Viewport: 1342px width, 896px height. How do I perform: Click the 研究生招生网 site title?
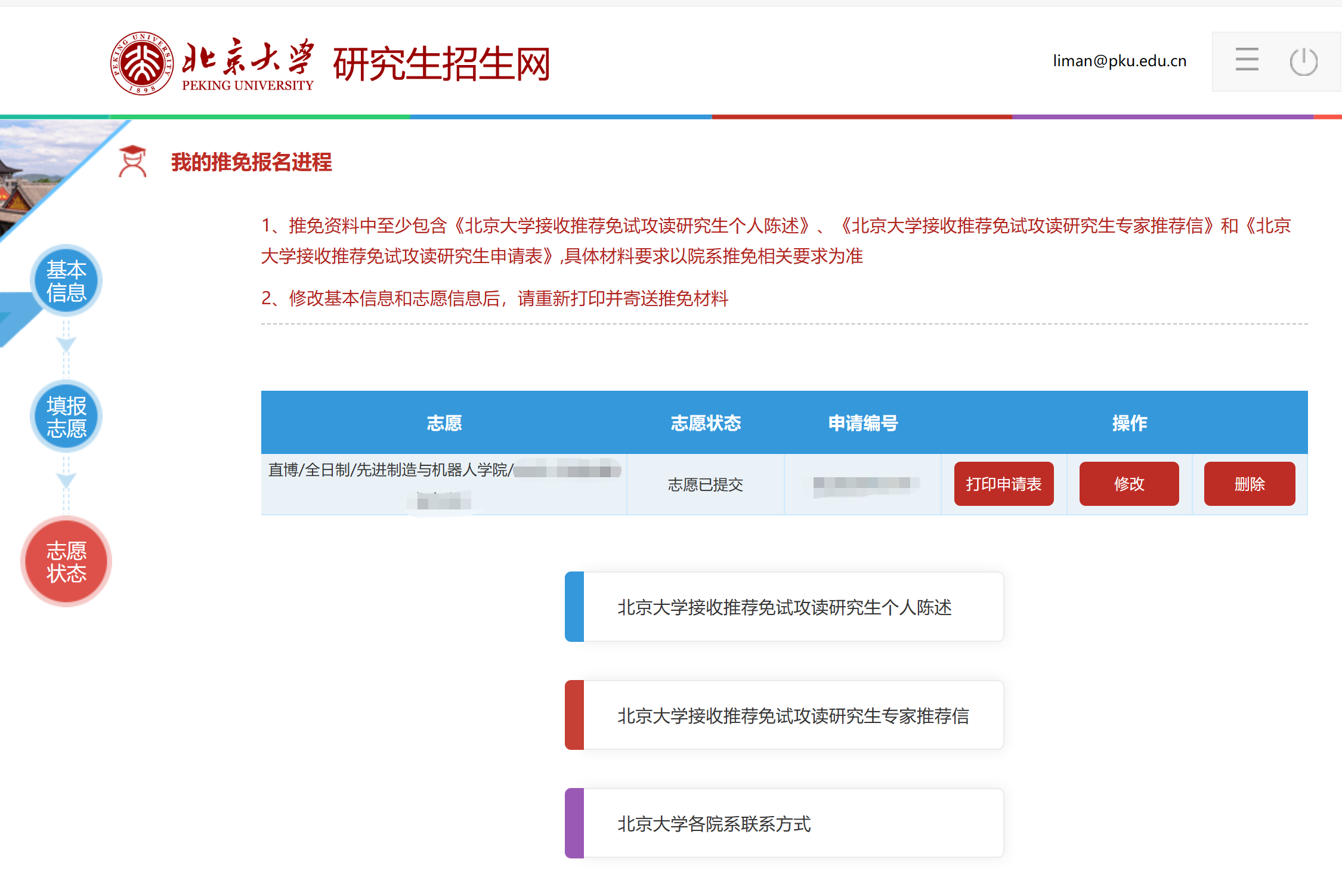(441, 64)
